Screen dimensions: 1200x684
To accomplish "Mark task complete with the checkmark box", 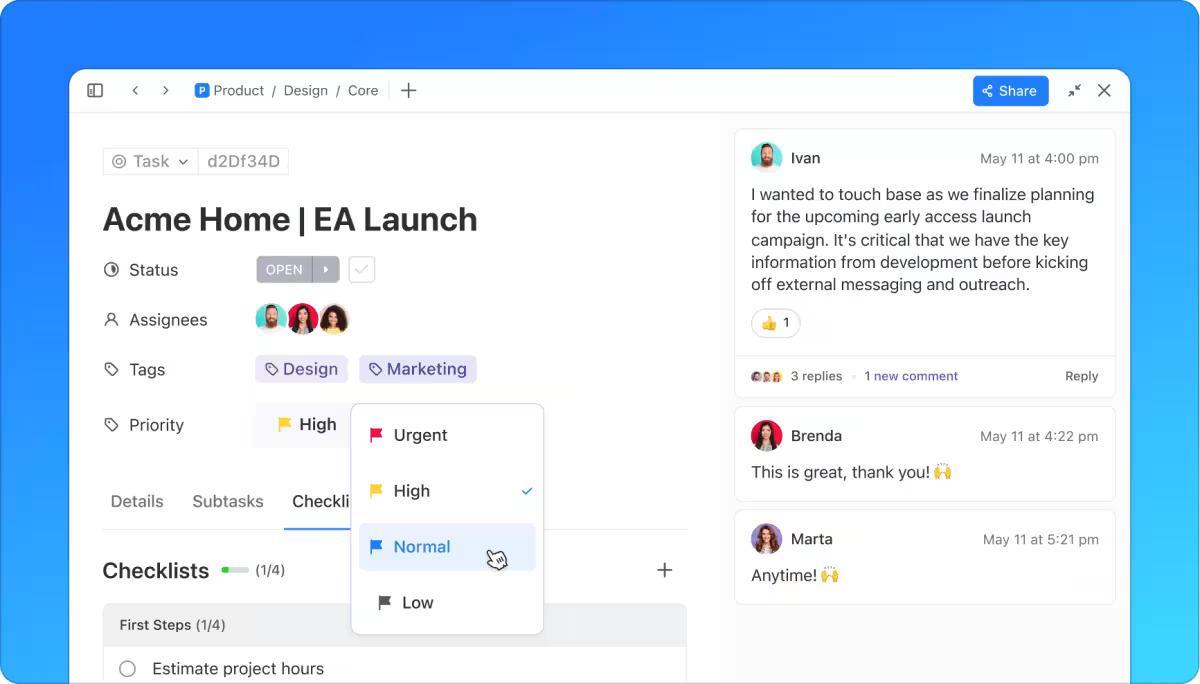I will point(362,269).
